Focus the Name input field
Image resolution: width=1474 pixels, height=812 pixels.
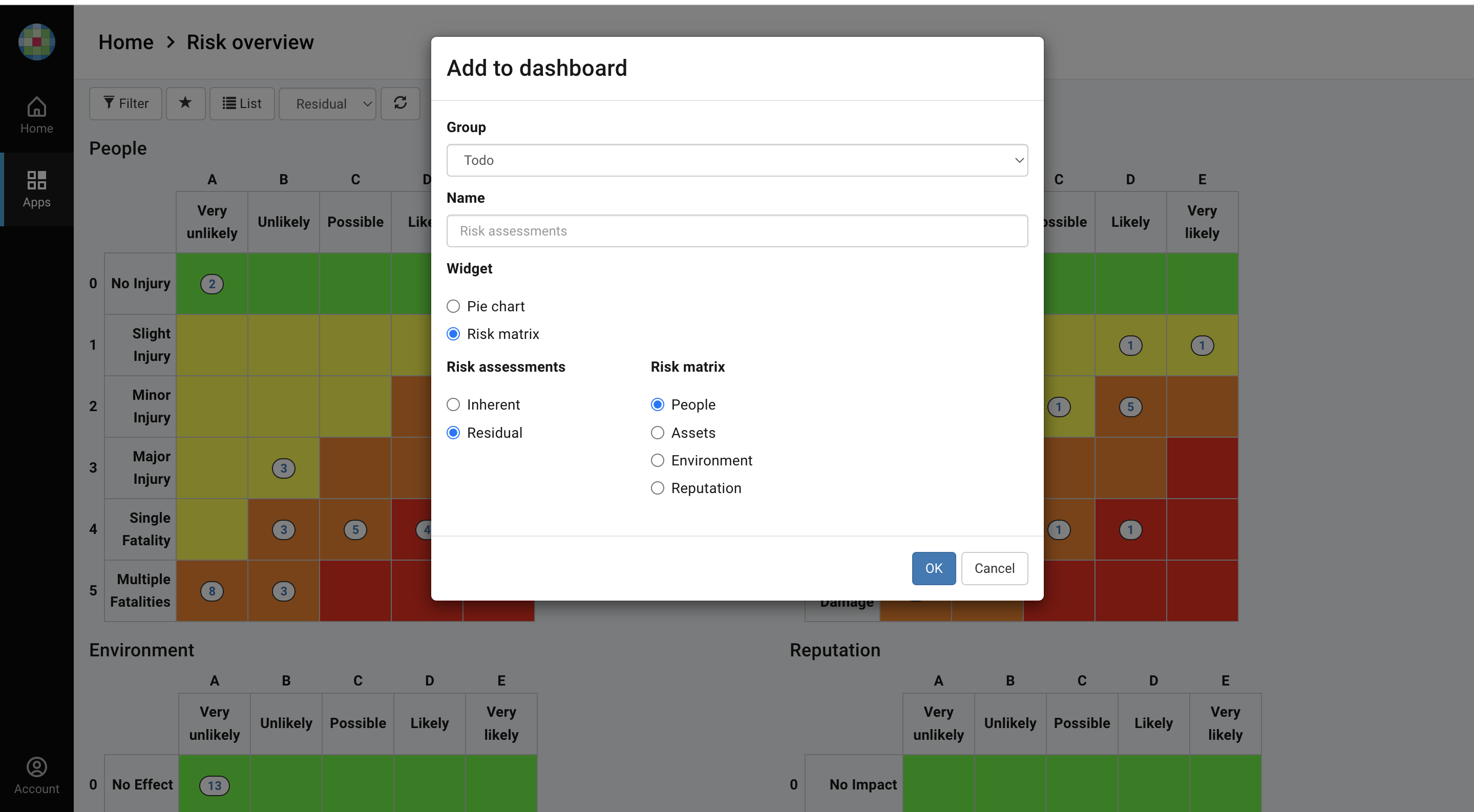click(x=736, y=231)
